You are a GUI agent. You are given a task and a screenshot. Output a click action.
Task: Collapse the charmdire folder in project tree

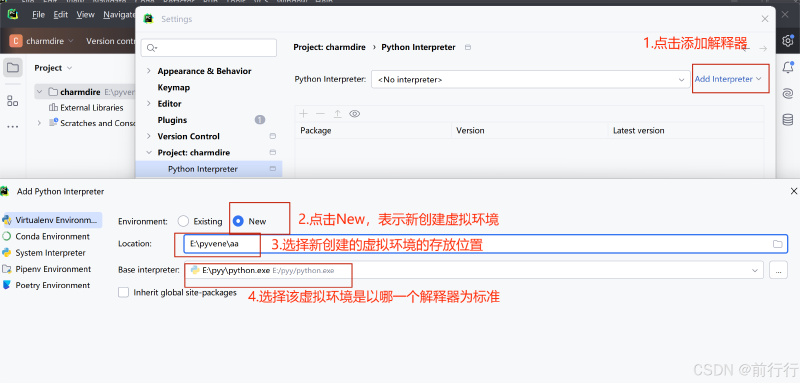[40, 92]
